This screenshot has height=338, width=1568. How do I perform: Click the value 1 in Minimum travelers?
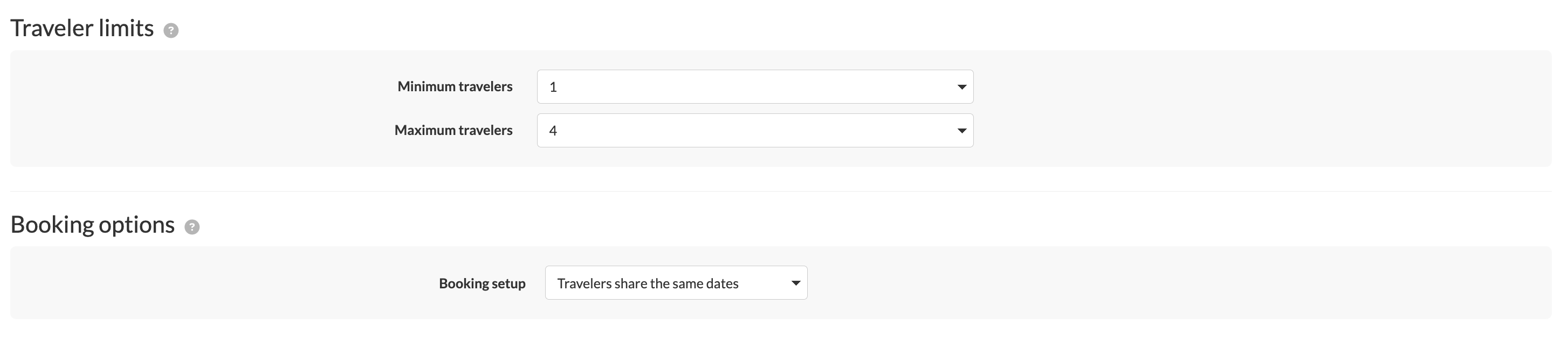pos(553,87)
